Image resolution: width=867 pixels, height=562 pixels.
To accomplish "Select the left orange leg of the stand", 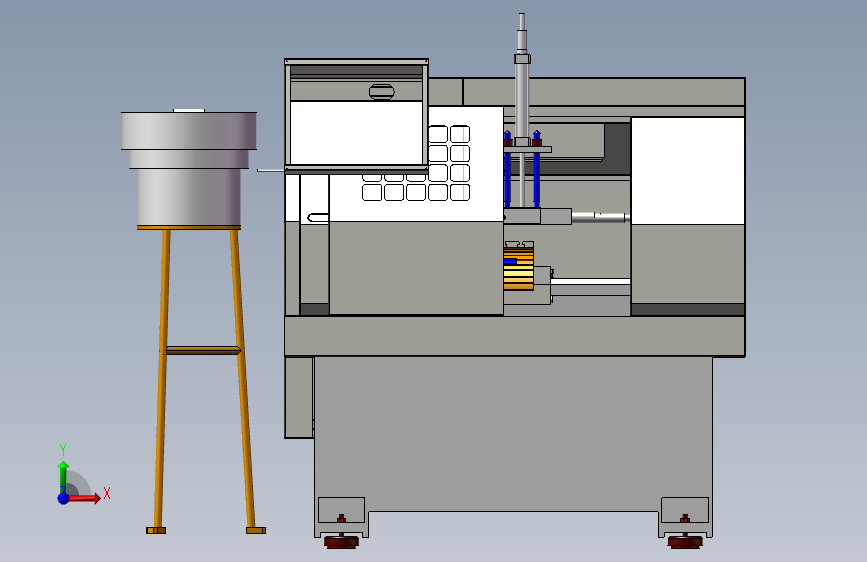I will point(162,379).
